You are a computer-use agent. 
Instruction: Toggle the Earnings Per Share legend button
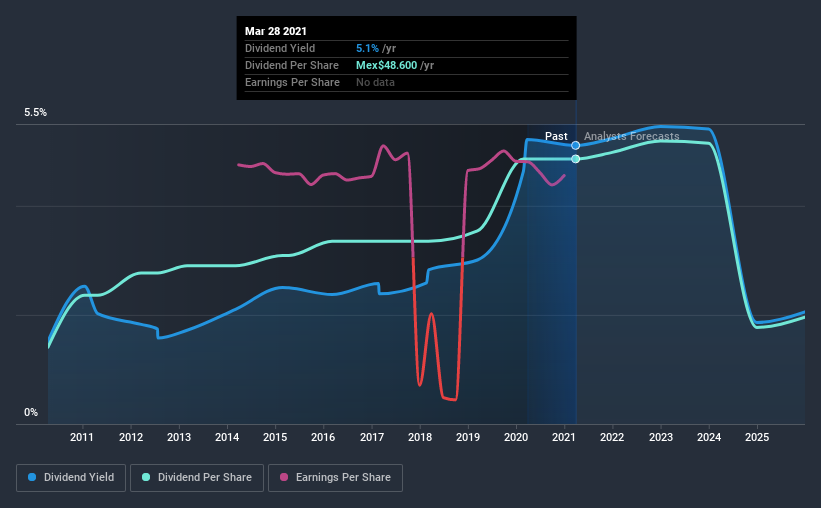tap(336, 478)
